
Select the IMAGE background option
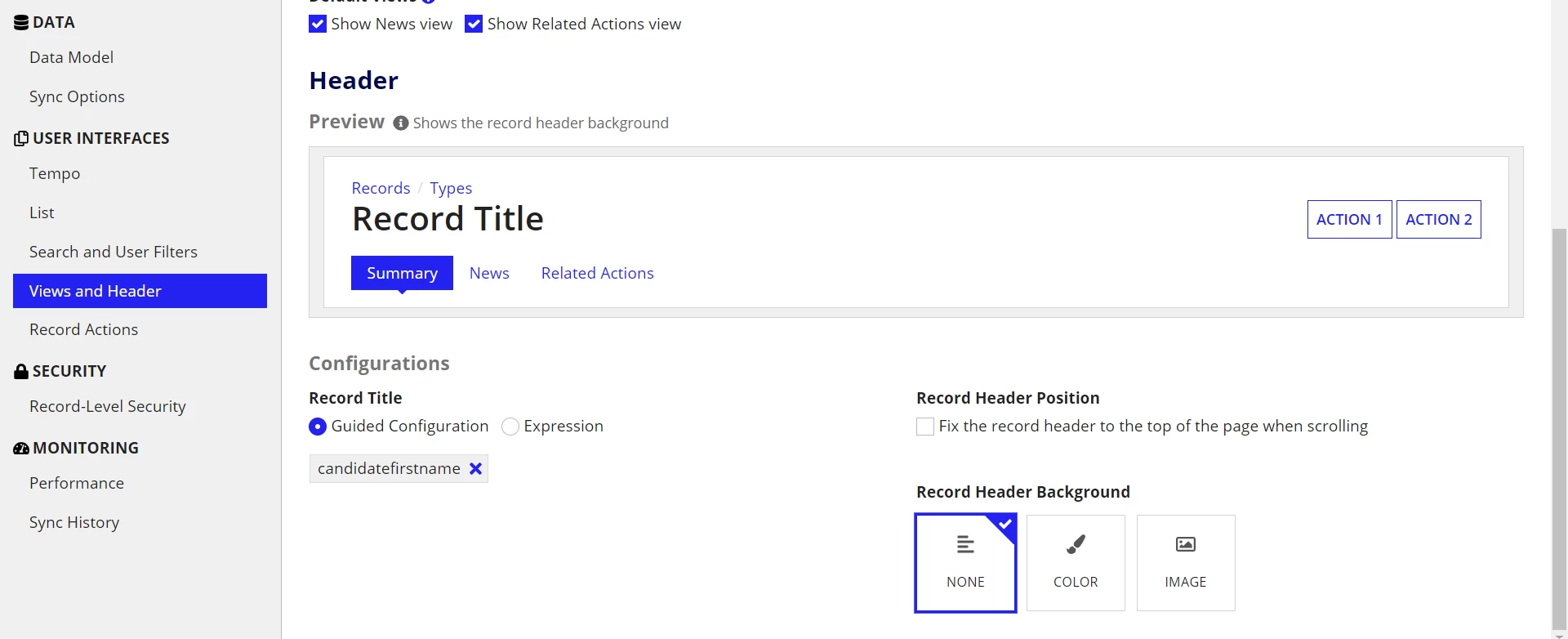(1186, 562)
